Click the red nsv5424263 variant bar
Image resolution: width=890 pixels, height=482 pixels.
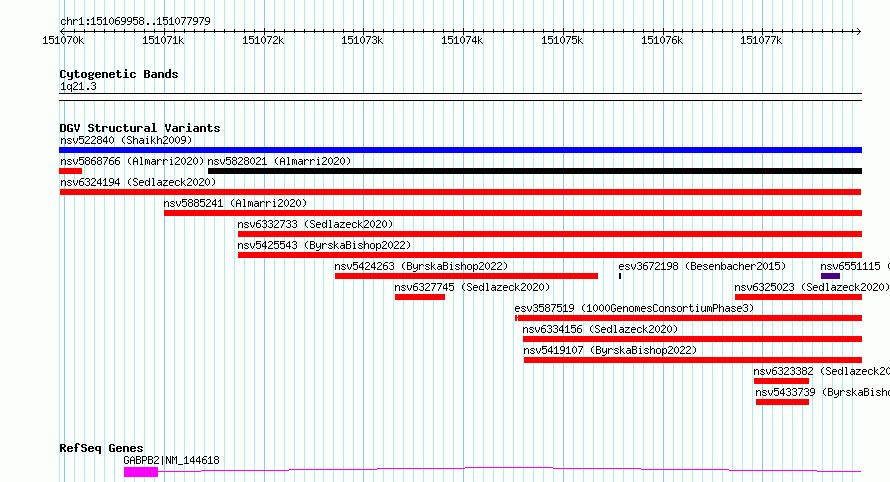coord(467,276)
